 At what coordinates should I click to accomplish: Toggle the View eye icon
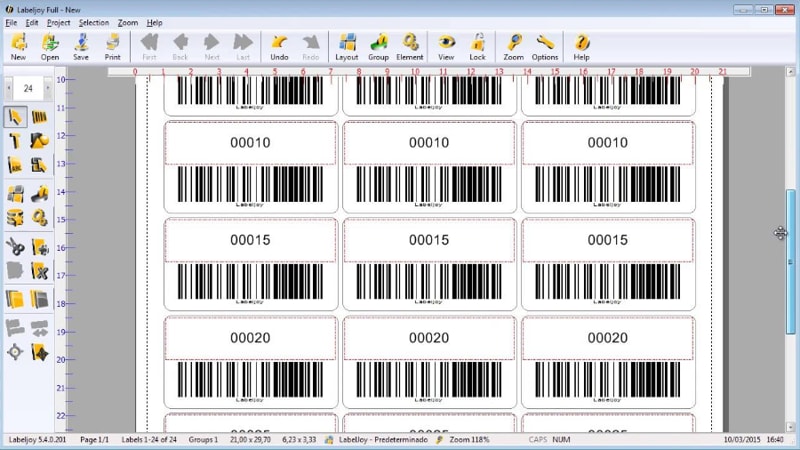click(446, 47)
